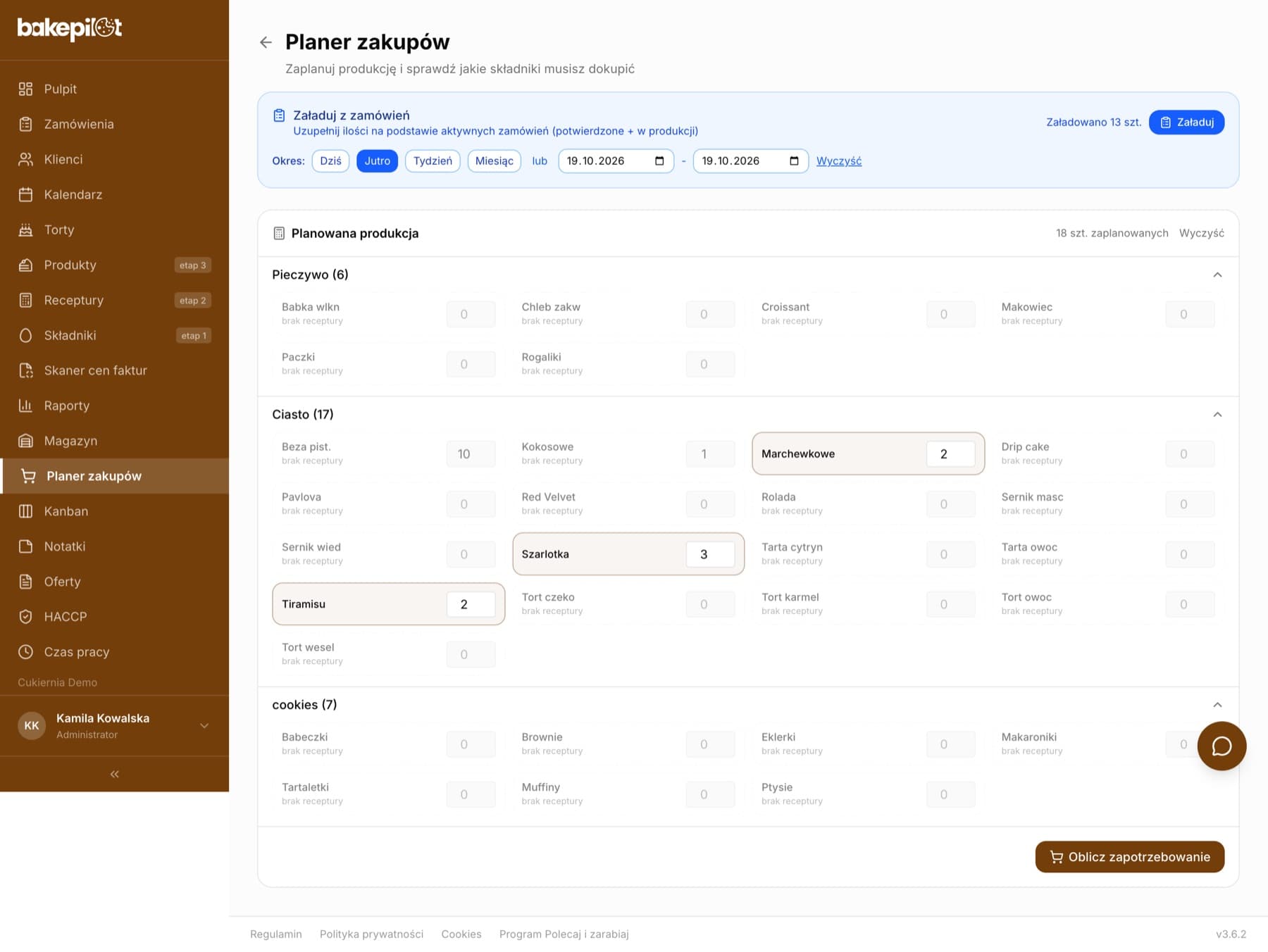
Task: Collapse sidebar with double chevron icon
Action: (x=114, y=774)
